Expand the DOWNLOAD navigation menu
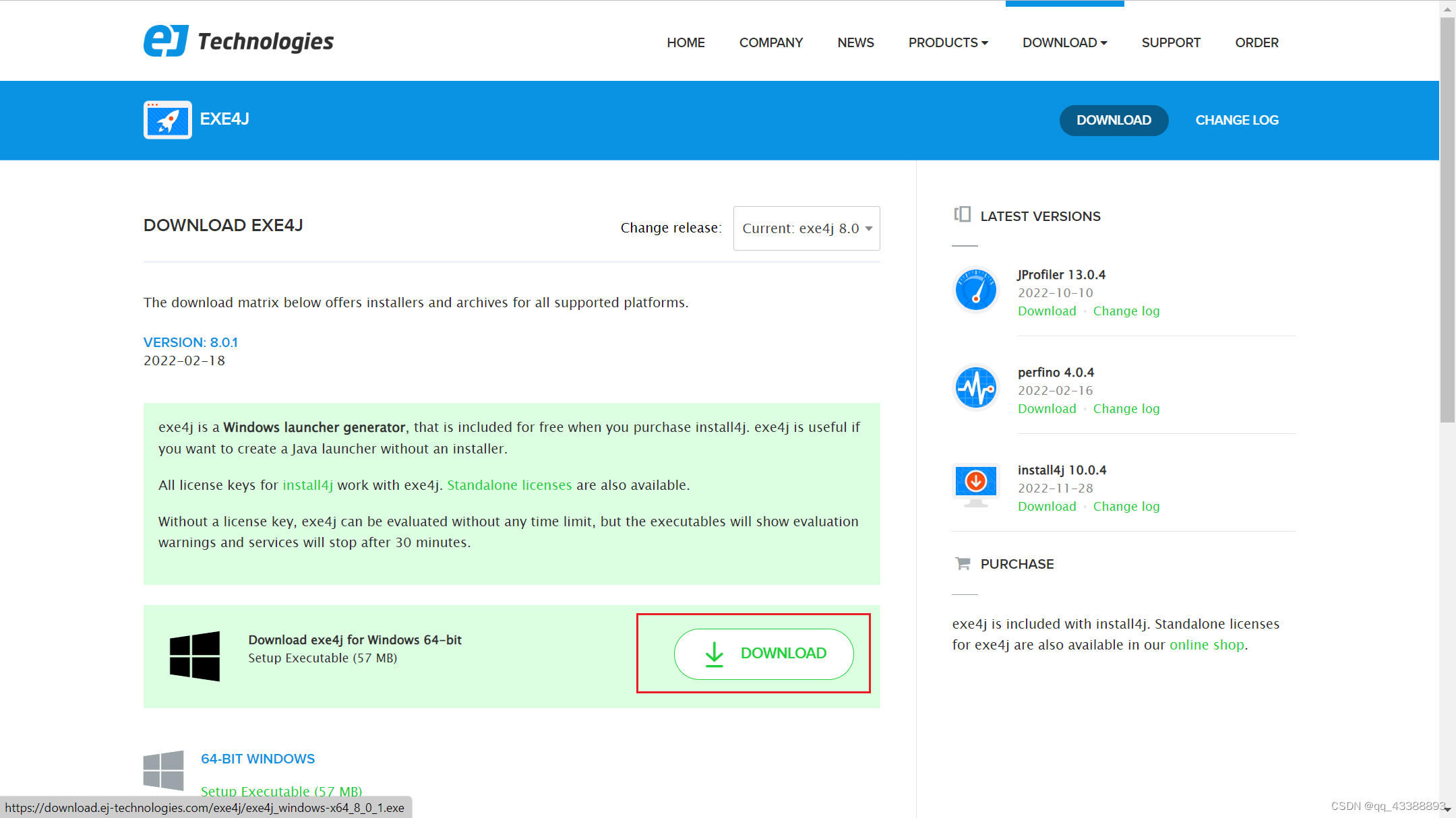 pyautogui.click(x=1064, y=42)
